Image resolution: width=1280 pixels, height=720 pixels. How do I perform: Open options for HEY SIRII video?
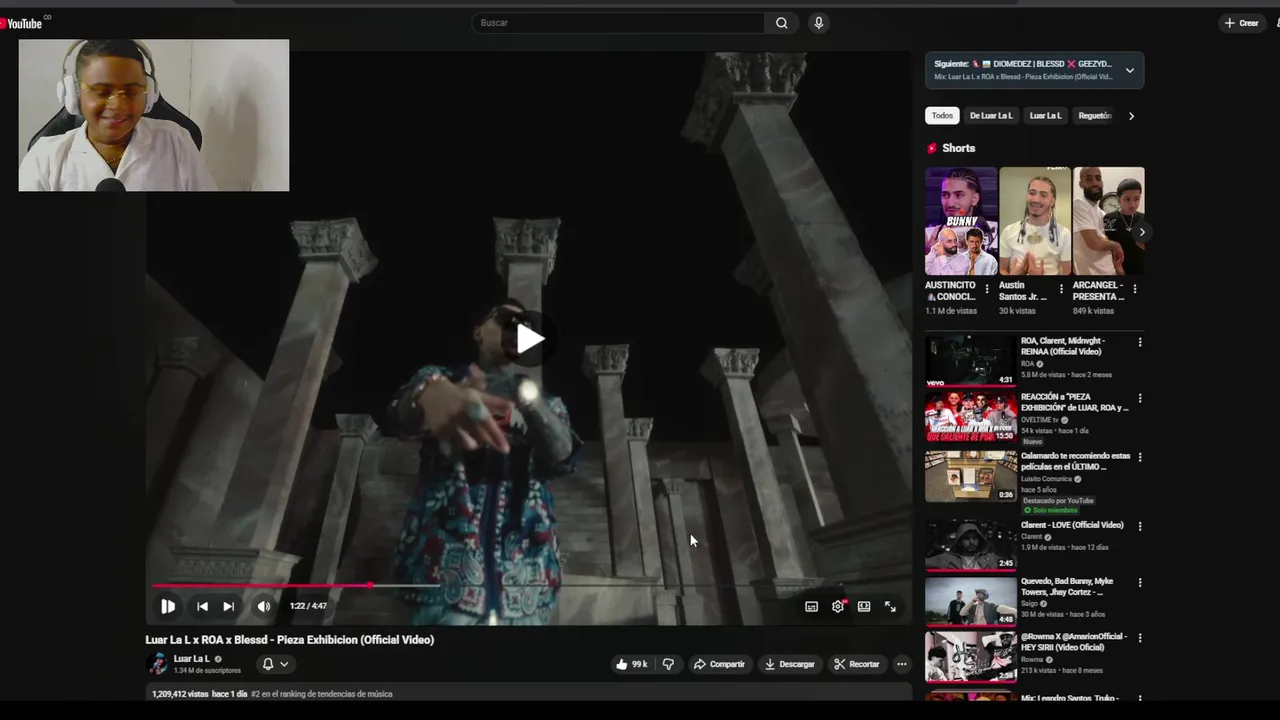(x=1140, y=637)
